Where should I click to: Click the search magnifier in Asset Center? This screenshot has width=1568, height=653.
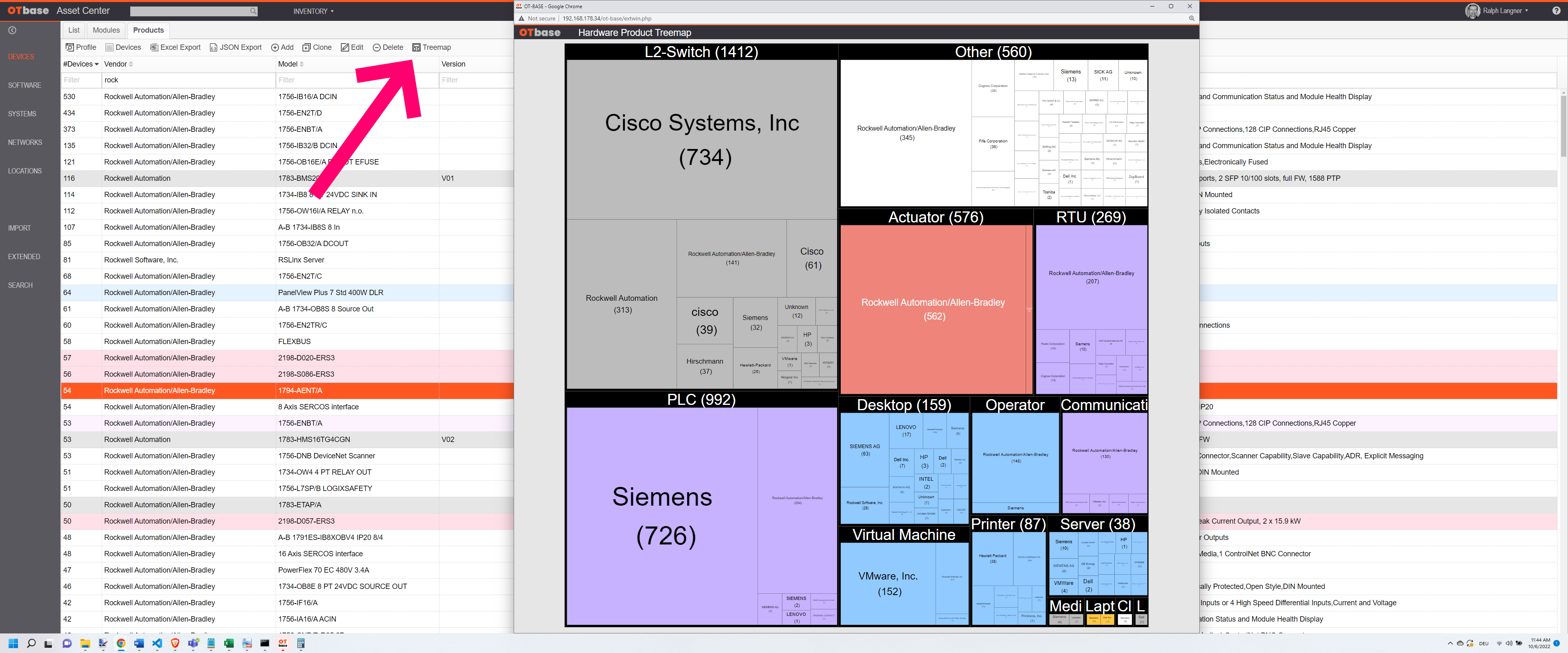(x=253, y=11)
